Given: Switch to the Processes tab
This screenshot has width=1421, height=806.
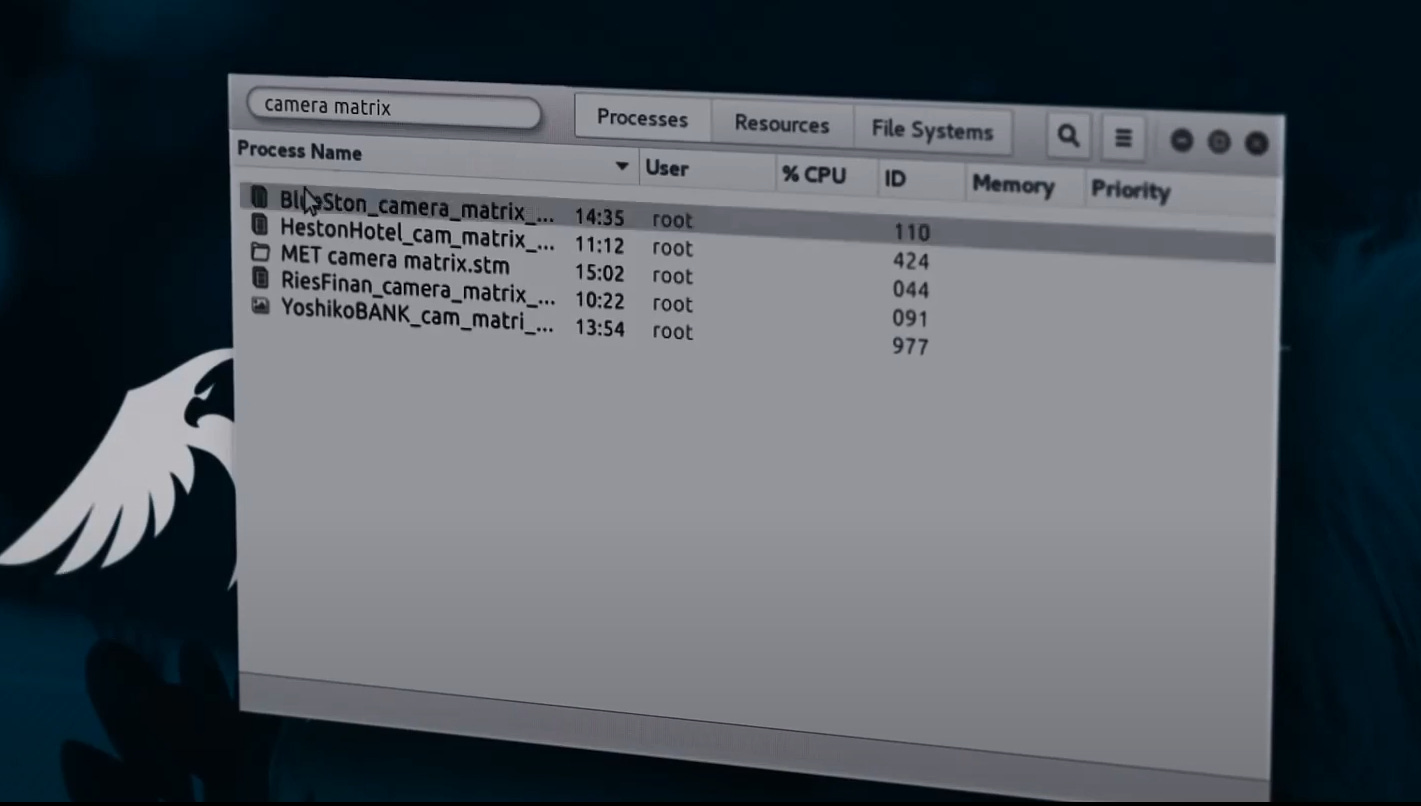Looking at the screenshot, I should [642, 119].
